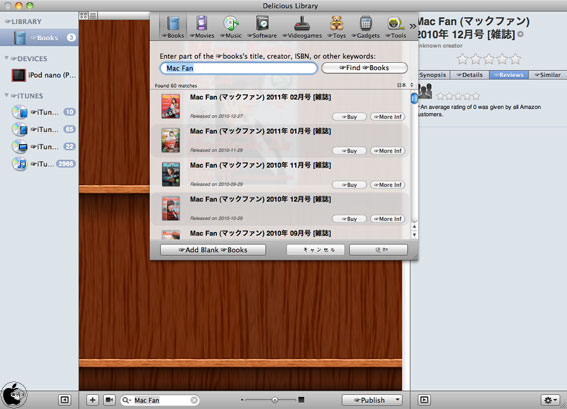Buy Mac Fan 2010年 12月号

tap(349, 219)
